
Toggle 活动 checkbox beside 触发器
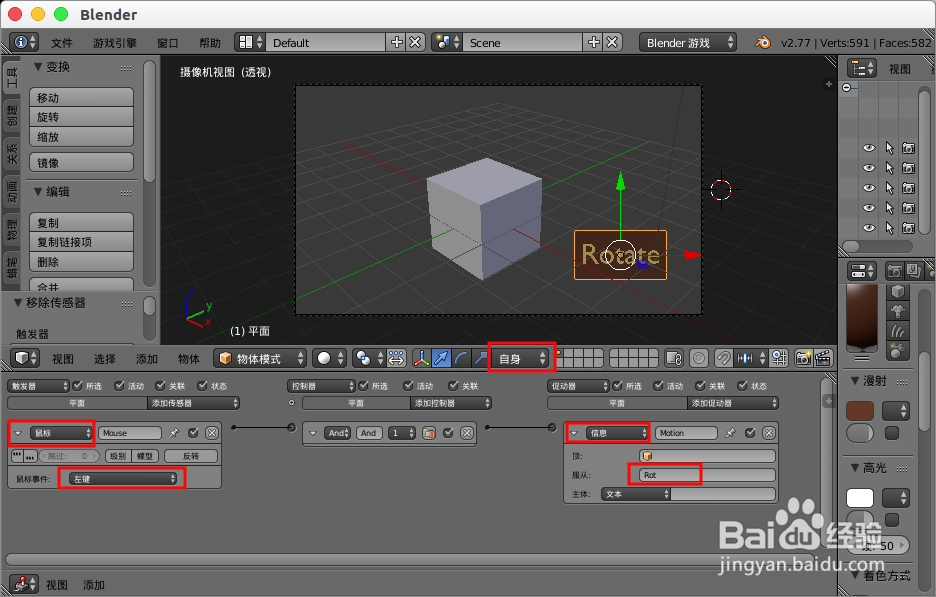pyautogui.click(x=119, y=386)
